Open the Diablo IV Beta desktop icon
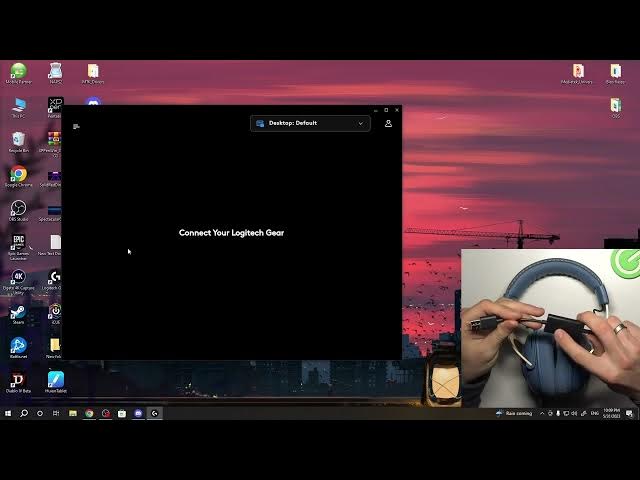 (18, 383)
